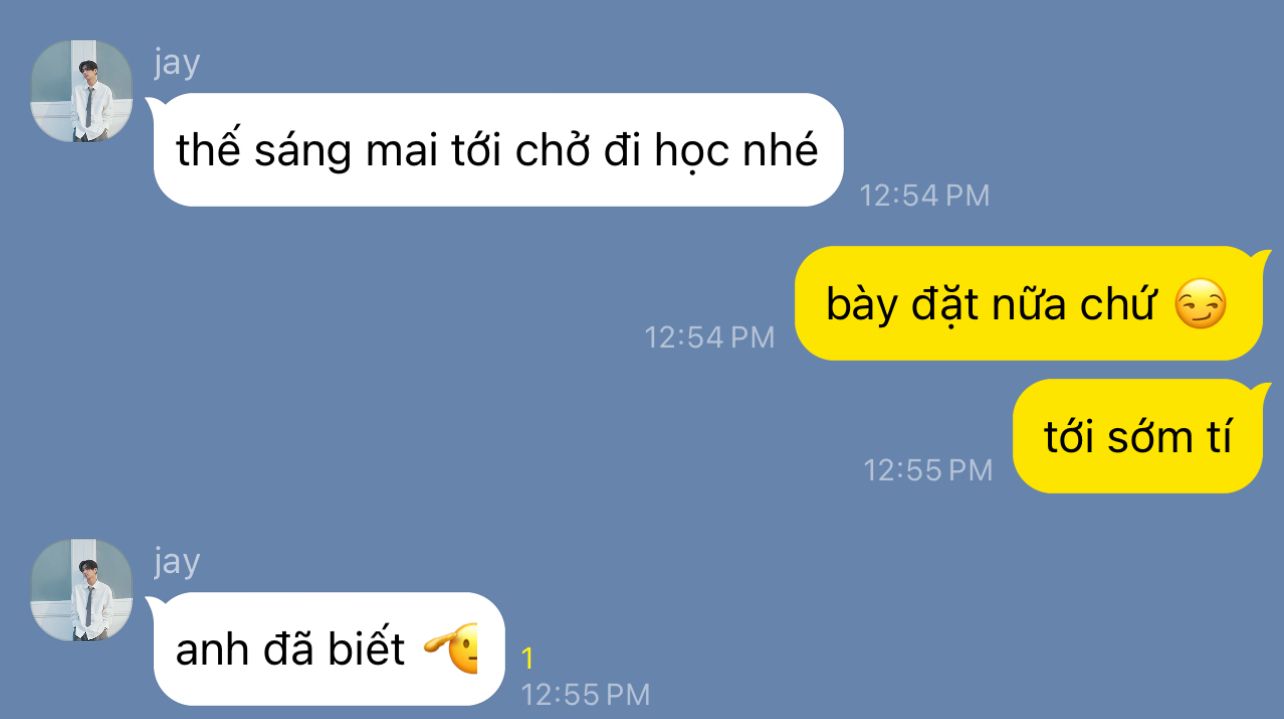The image size is (1284, 719).
Task: Click the 12:54 PM timestamp after jay's first message
Action: 925,196
